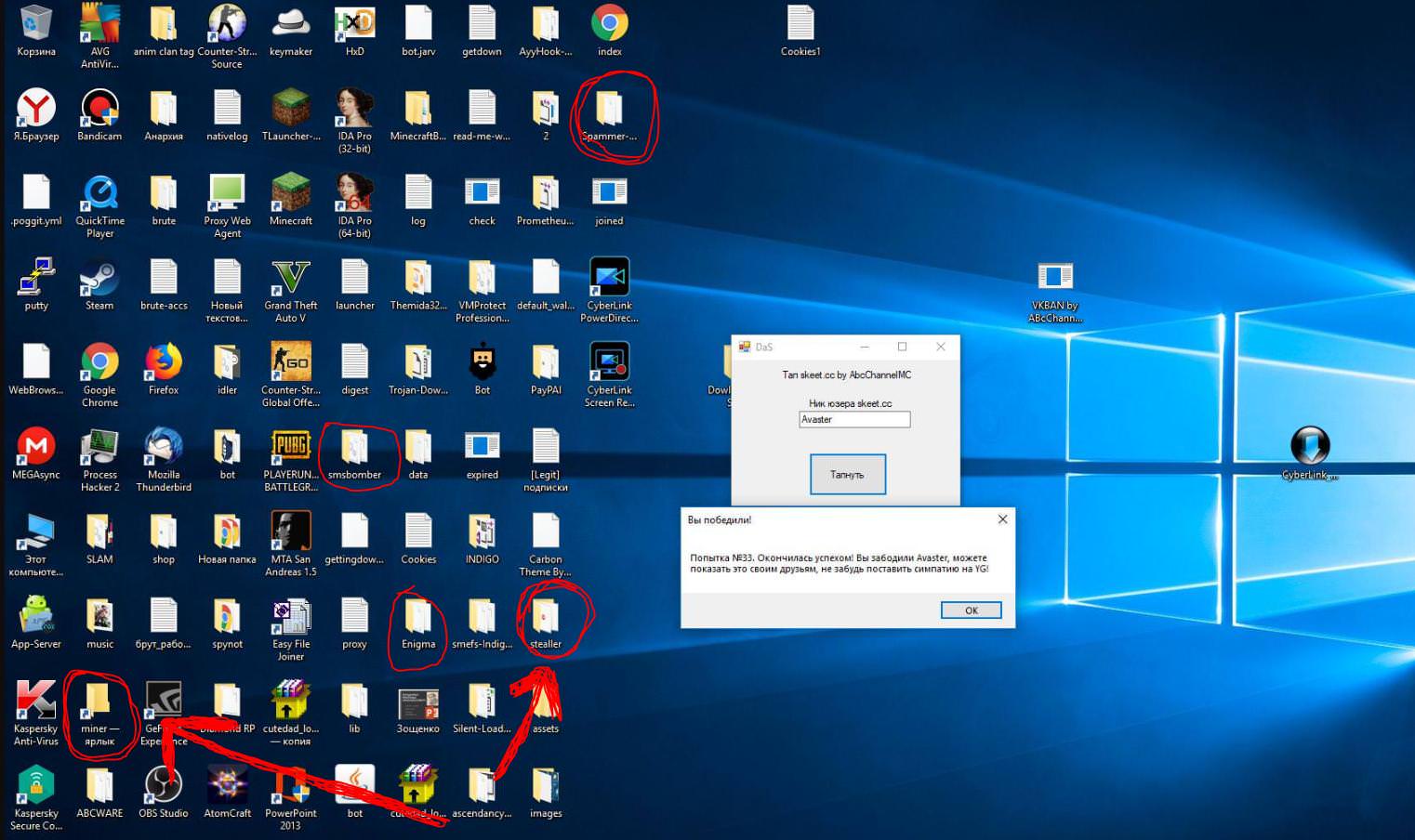
Task: Open the Steam desktop shortcut
Action: pyautogui.click(x=99, y=279)
